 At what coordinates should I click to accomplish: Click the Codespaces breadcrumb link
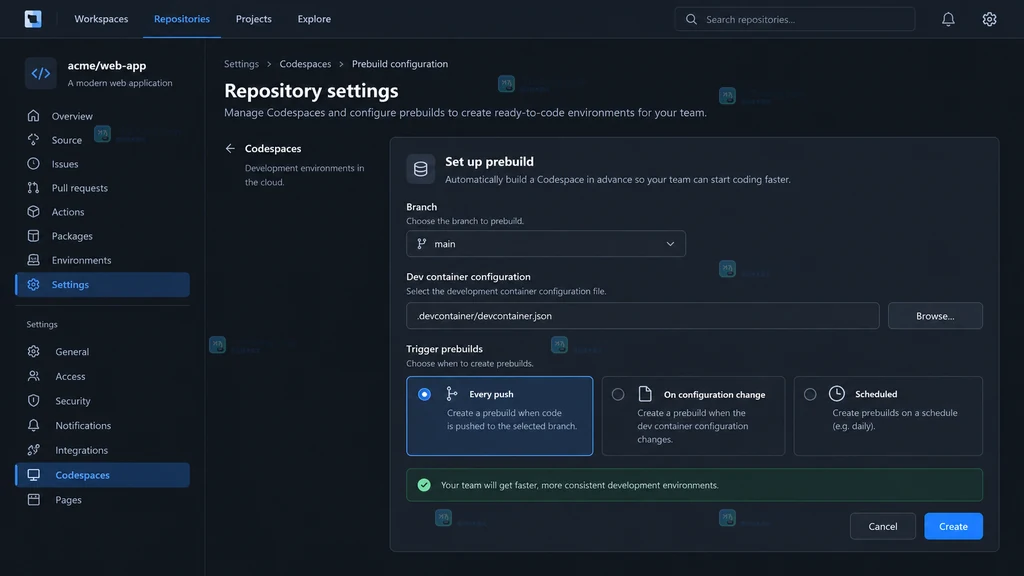point(305,64)
